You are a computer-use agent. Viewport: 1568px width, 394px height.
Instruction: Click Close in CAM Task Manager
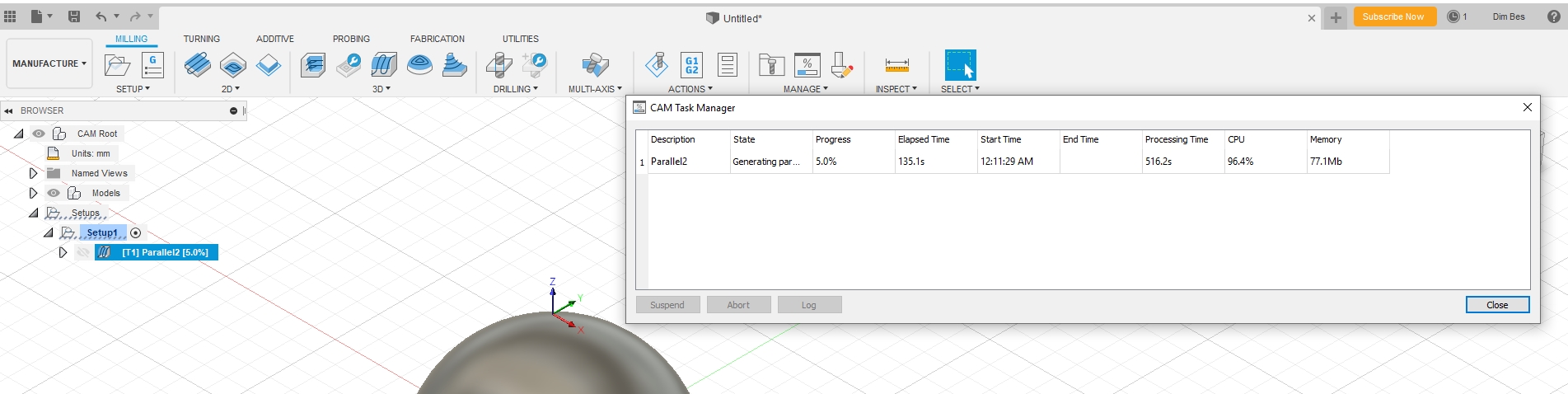(x=1497, y=305)
